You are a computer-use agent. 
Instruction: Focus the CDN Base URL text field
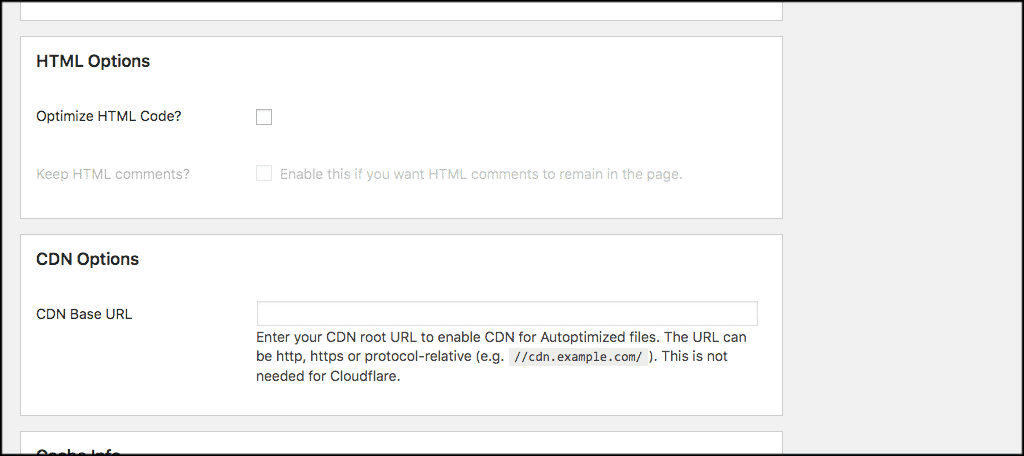tap(507, 314)
